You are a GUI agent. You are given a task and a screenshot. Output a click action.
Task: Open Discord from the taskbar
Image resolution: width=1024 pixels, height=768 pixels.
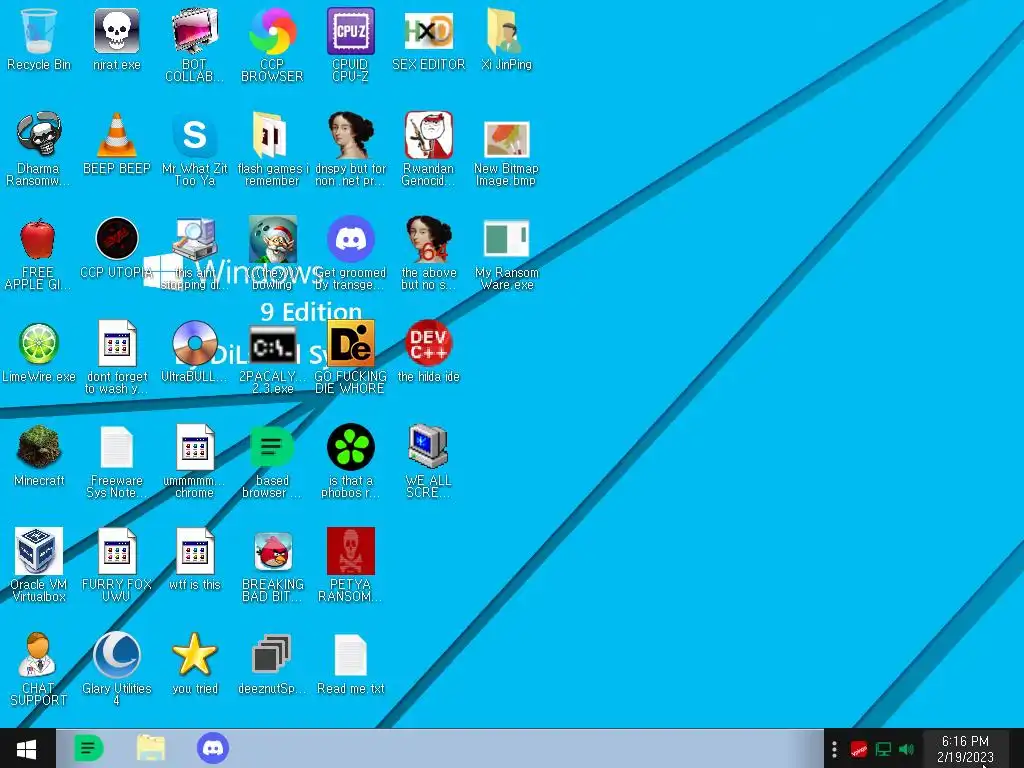coord(213,748)
